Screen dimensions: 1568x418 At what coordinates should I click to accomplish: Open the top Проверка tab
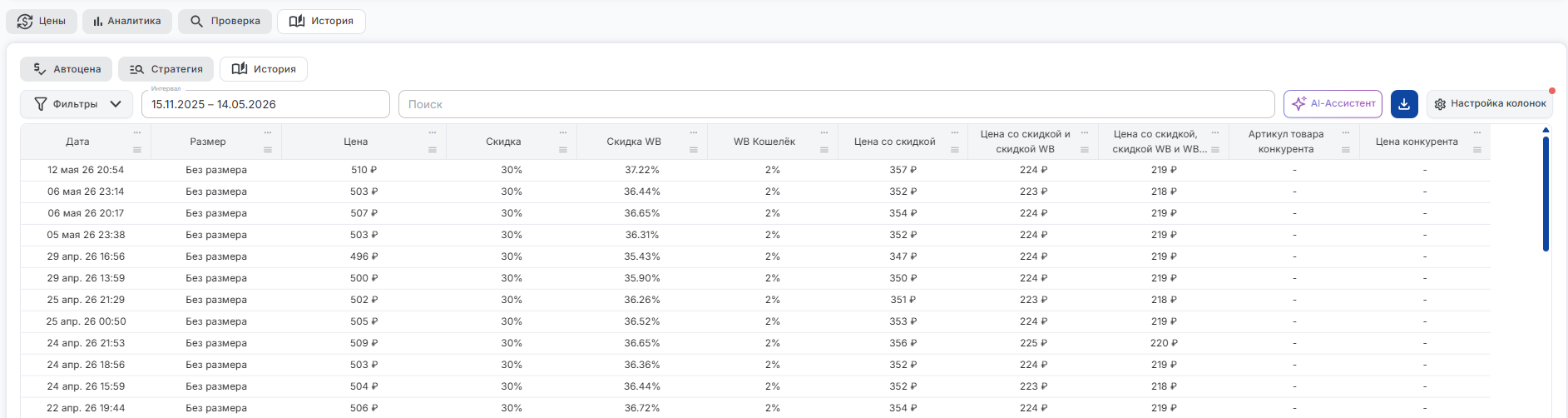pyautogui.click(x=225, y=21)
